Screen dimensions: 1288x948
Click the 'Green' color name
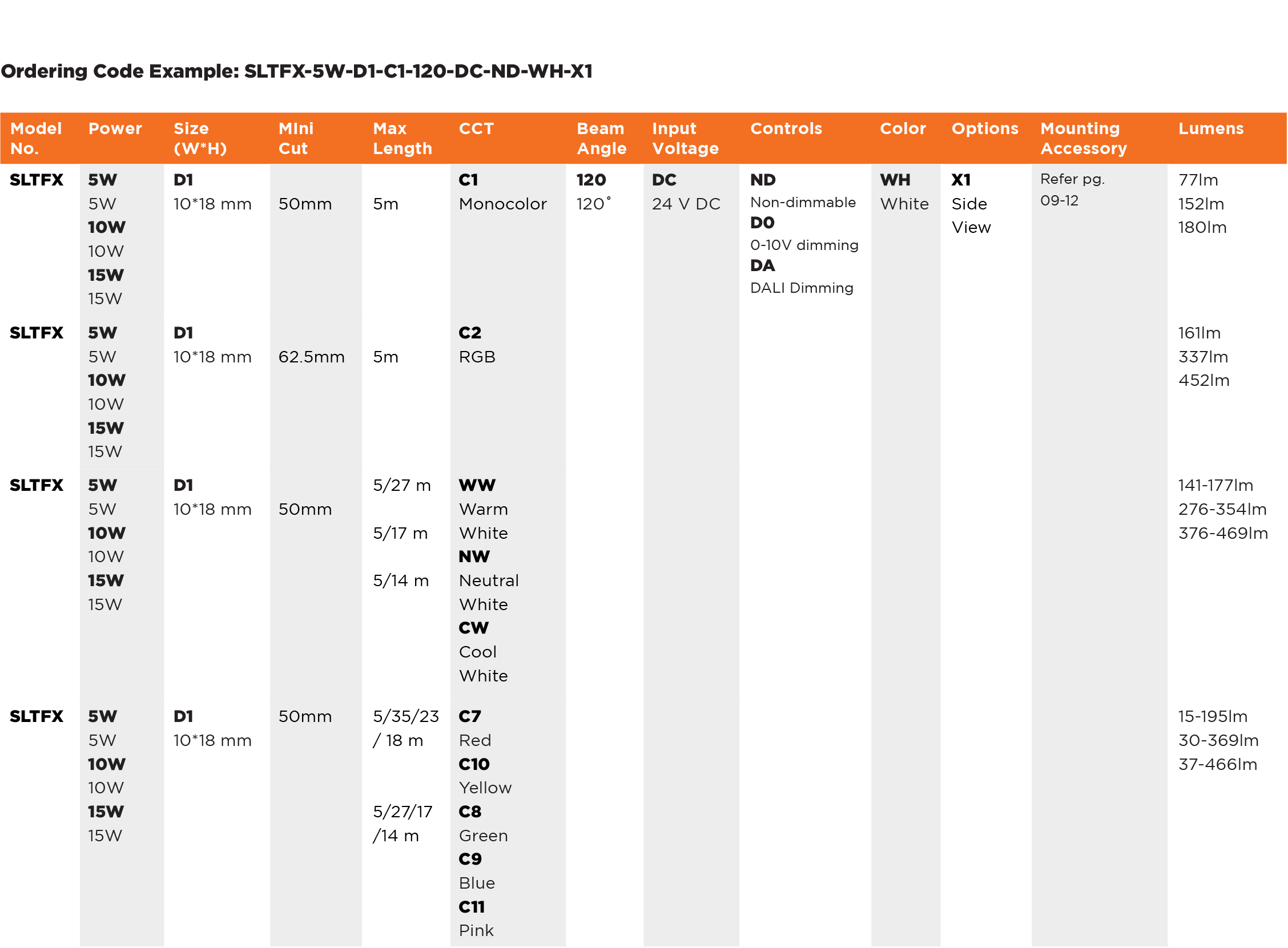(x=484, y=837)
